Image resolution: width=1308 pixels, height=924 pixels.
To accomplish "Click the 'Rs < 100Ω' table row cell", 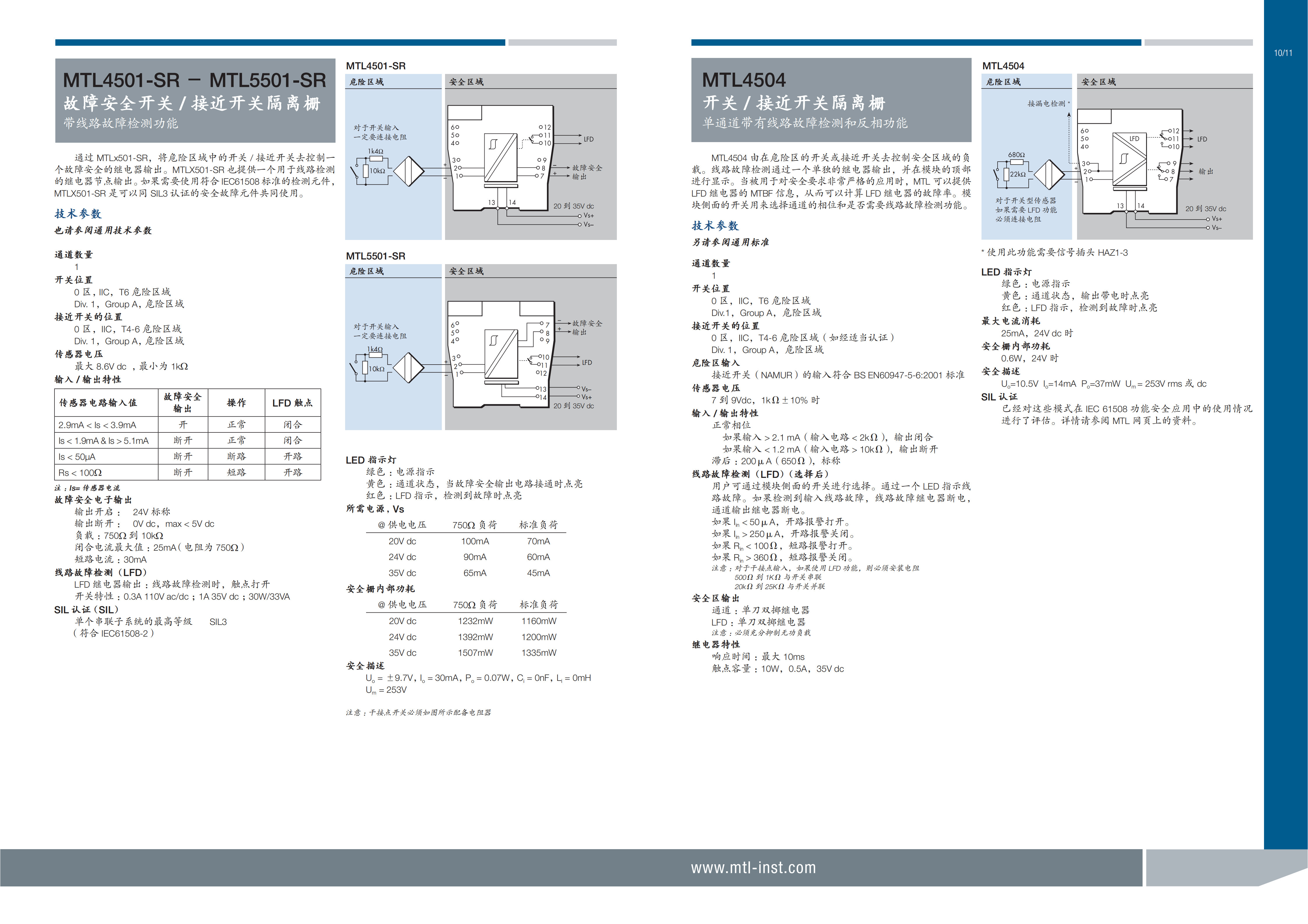I will (80, 473).
